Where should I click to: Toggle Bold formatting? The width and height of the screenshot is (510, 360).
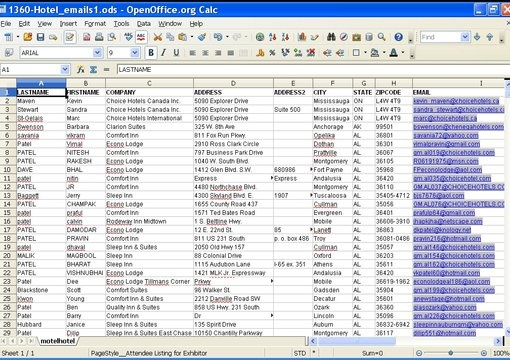pyautogui.click(x=151, y=53)
